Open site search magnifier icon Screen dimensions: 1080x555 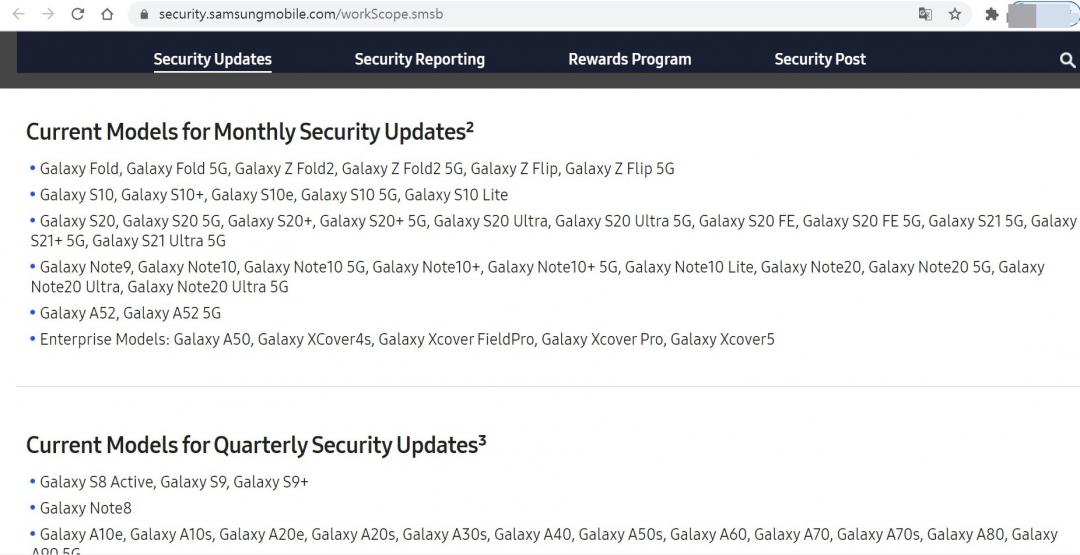(x=1067, y=60)
